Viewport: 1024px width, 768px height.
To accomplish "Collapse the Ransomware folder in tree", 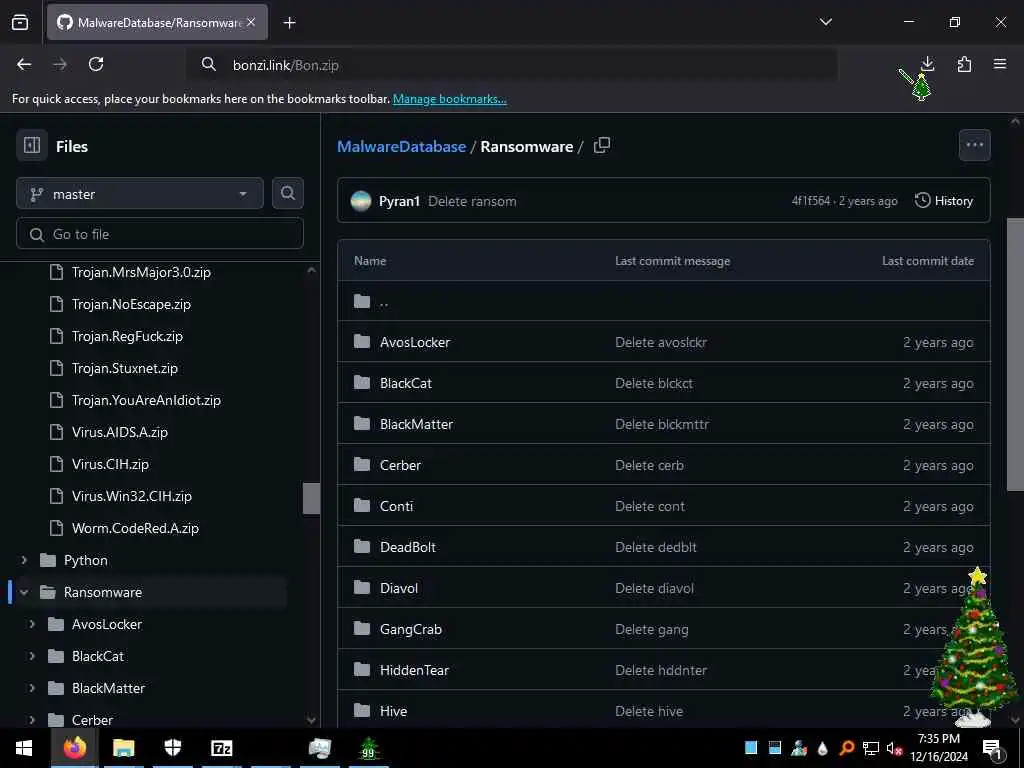I will 24,592.
